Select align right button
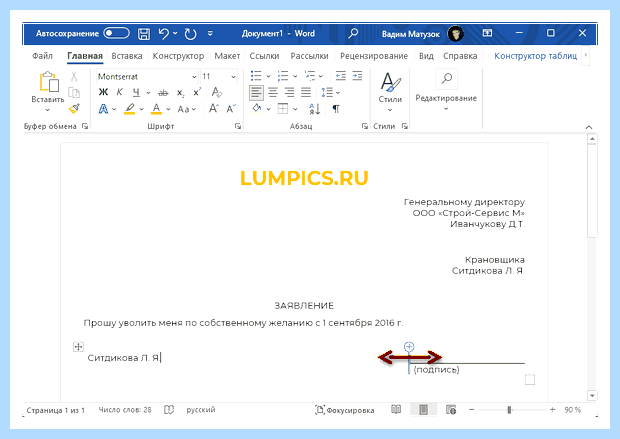Screen dimensions: 620x439 [289, 93]
